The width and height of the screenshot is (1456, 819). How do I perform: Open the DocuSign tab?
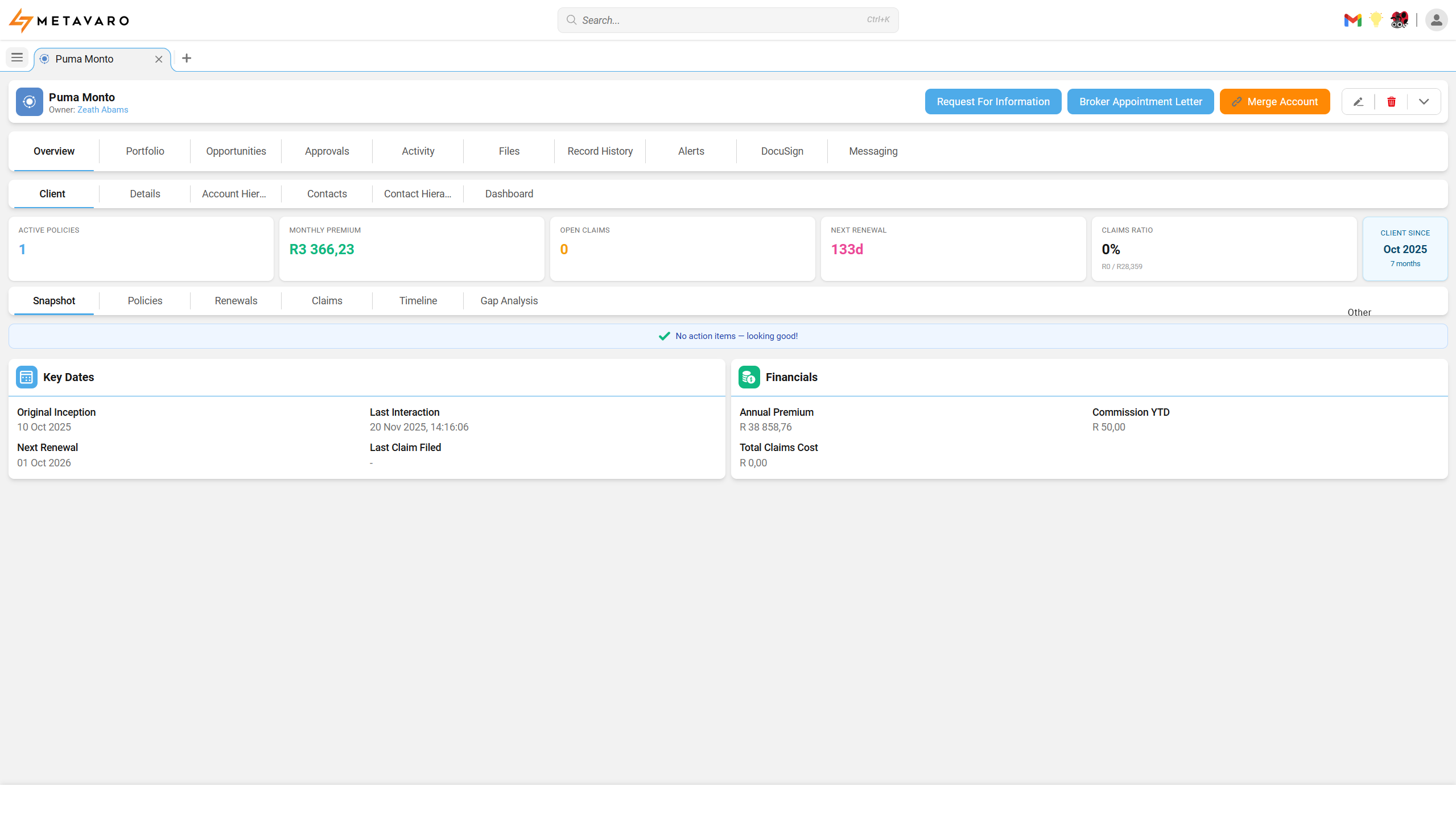[x=782, y=151]
